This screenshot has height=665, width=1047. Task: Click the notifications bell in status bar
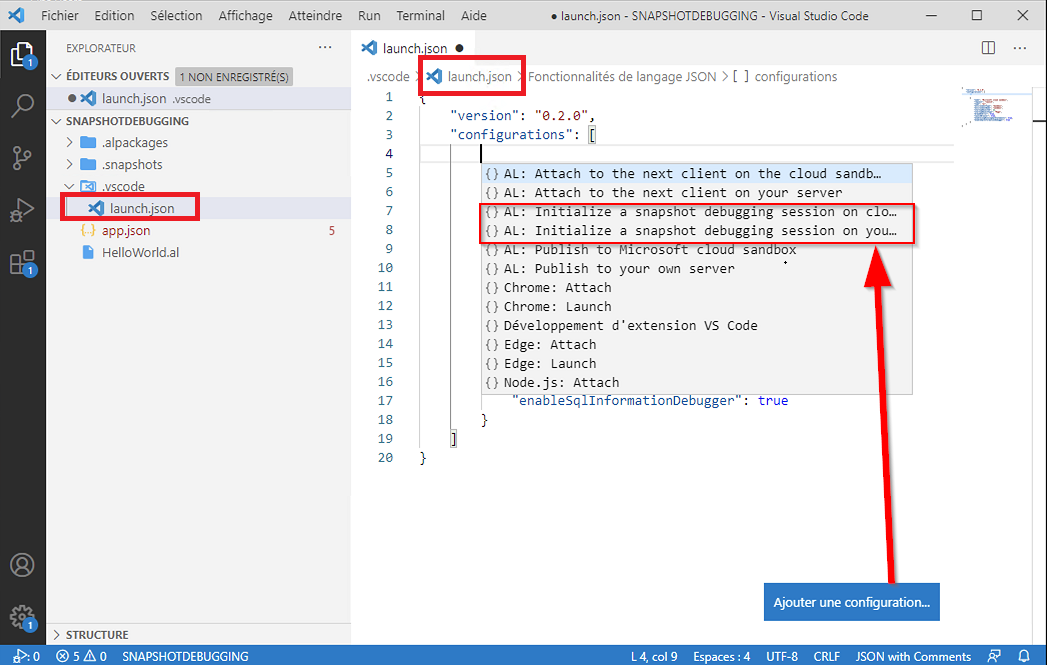(1024, 656)
